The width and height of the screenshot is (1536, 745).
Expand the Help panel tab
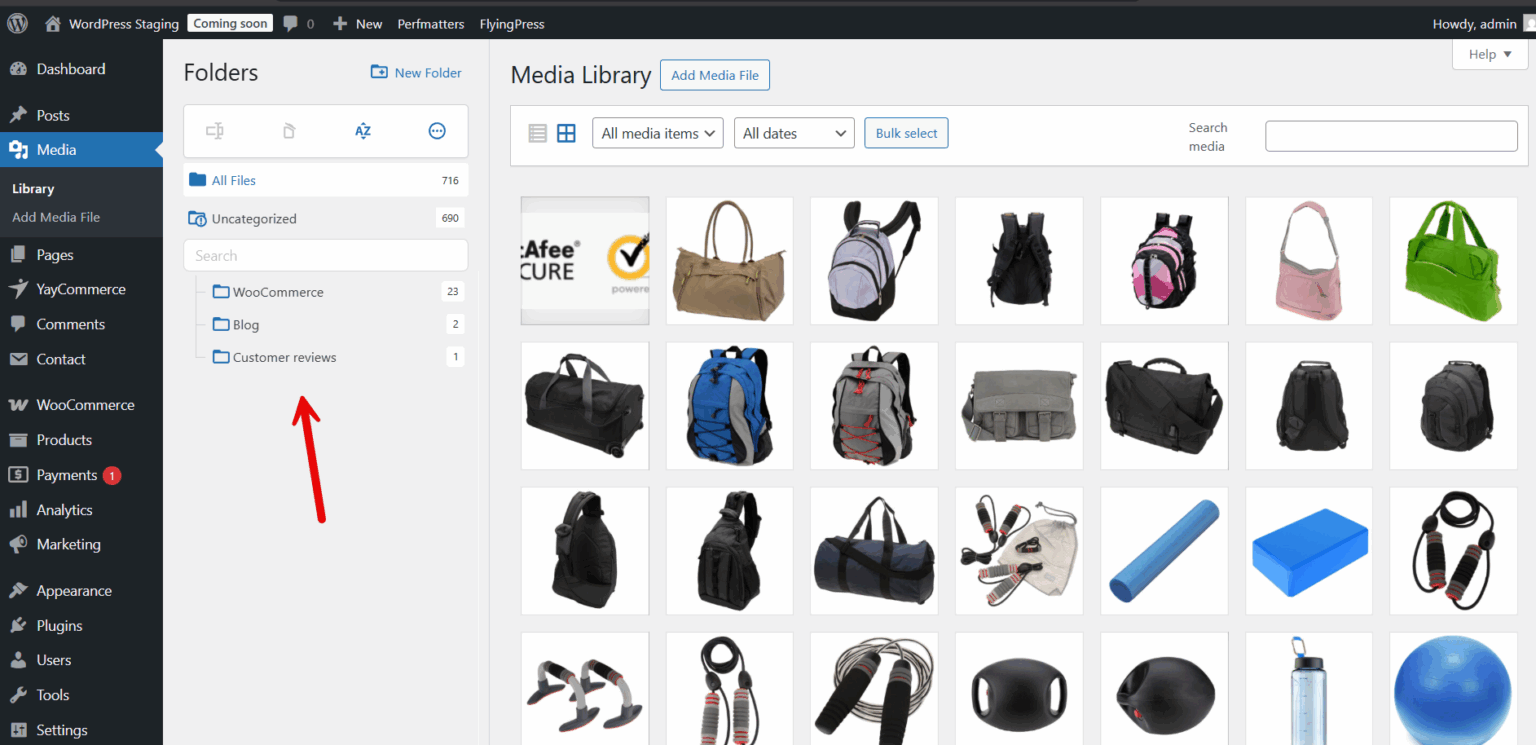point(1490,54)
